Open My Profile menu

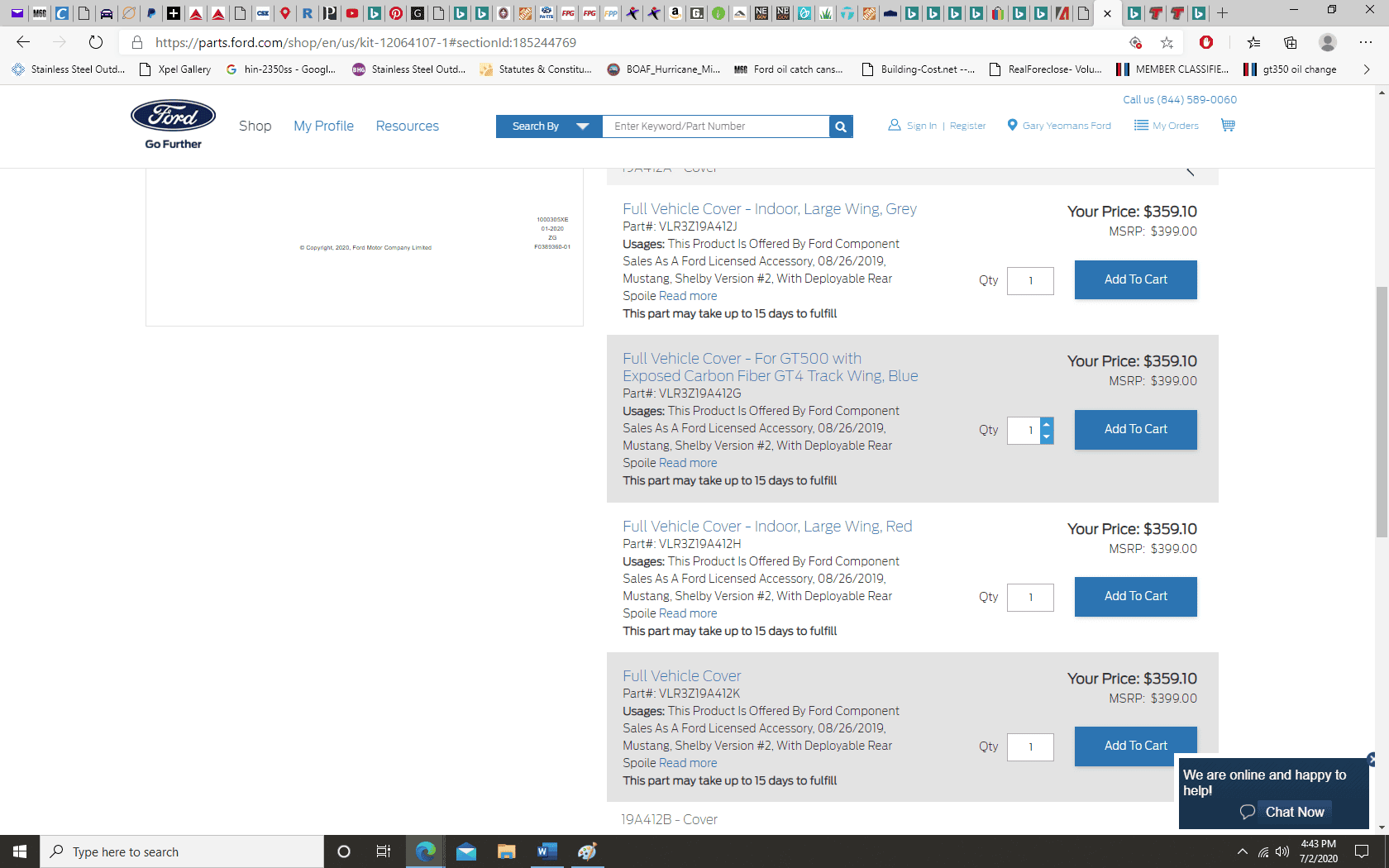pos(323,126)
